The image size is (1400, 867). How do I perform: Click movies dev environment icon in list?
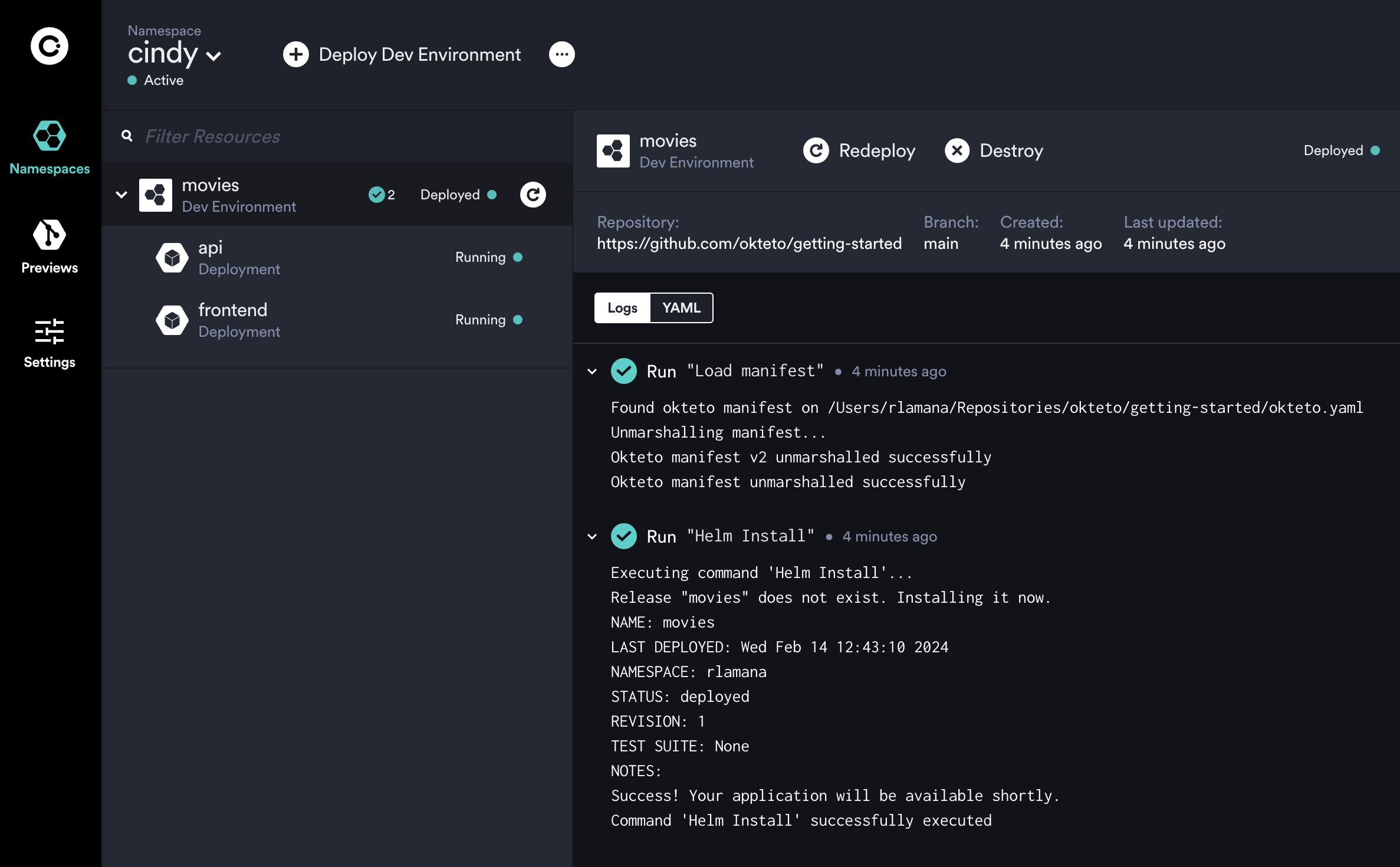(156, 195)
